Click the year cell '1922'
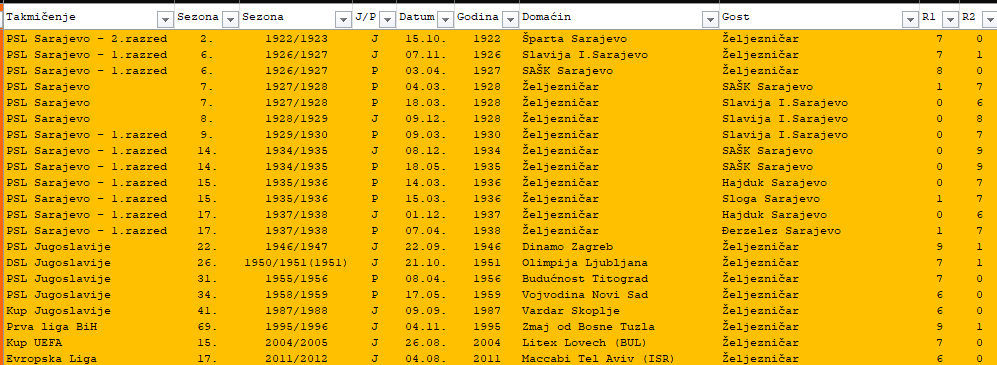Viewport: 997px width, 365px height. pyautogui.click(x=486, y=39)
